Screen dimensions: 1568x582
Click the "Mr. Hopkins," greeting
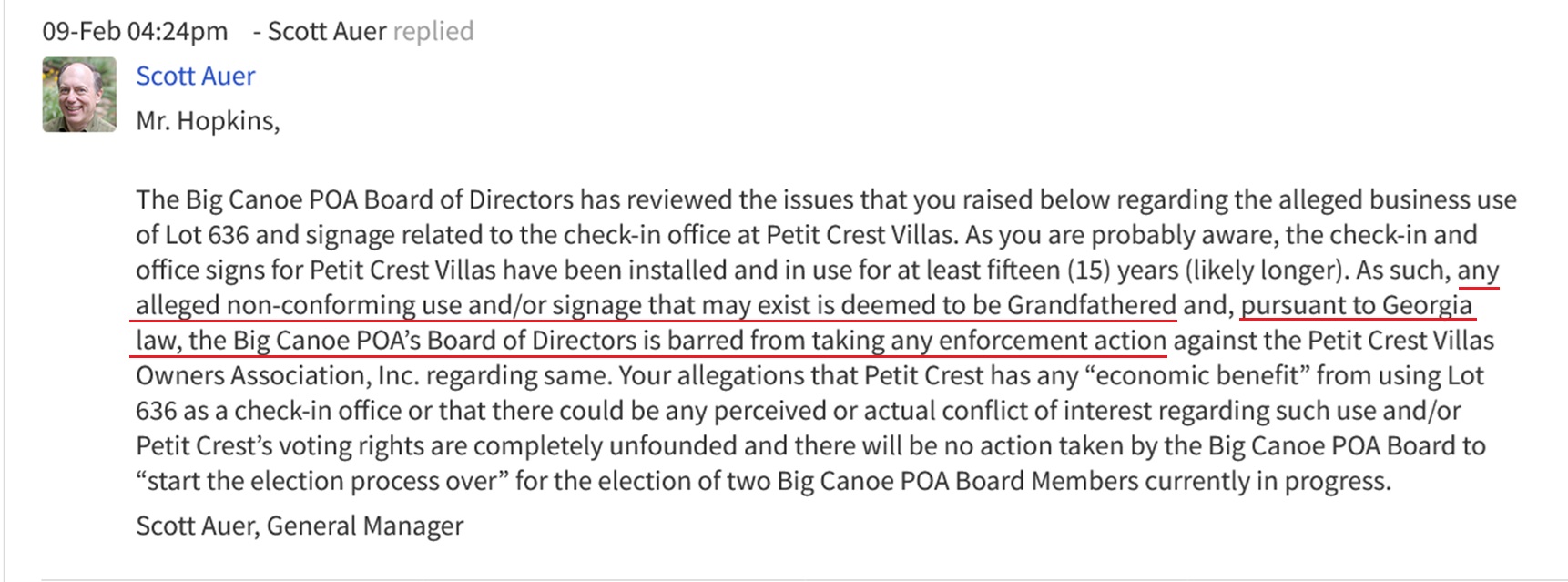tap(208, 121)
